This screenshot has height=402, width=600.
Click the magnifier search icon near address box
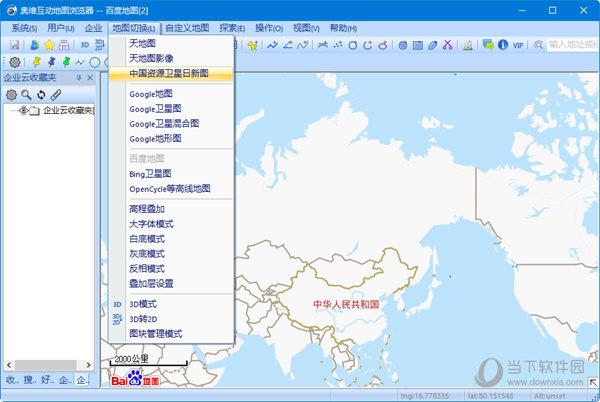[538, 45]
